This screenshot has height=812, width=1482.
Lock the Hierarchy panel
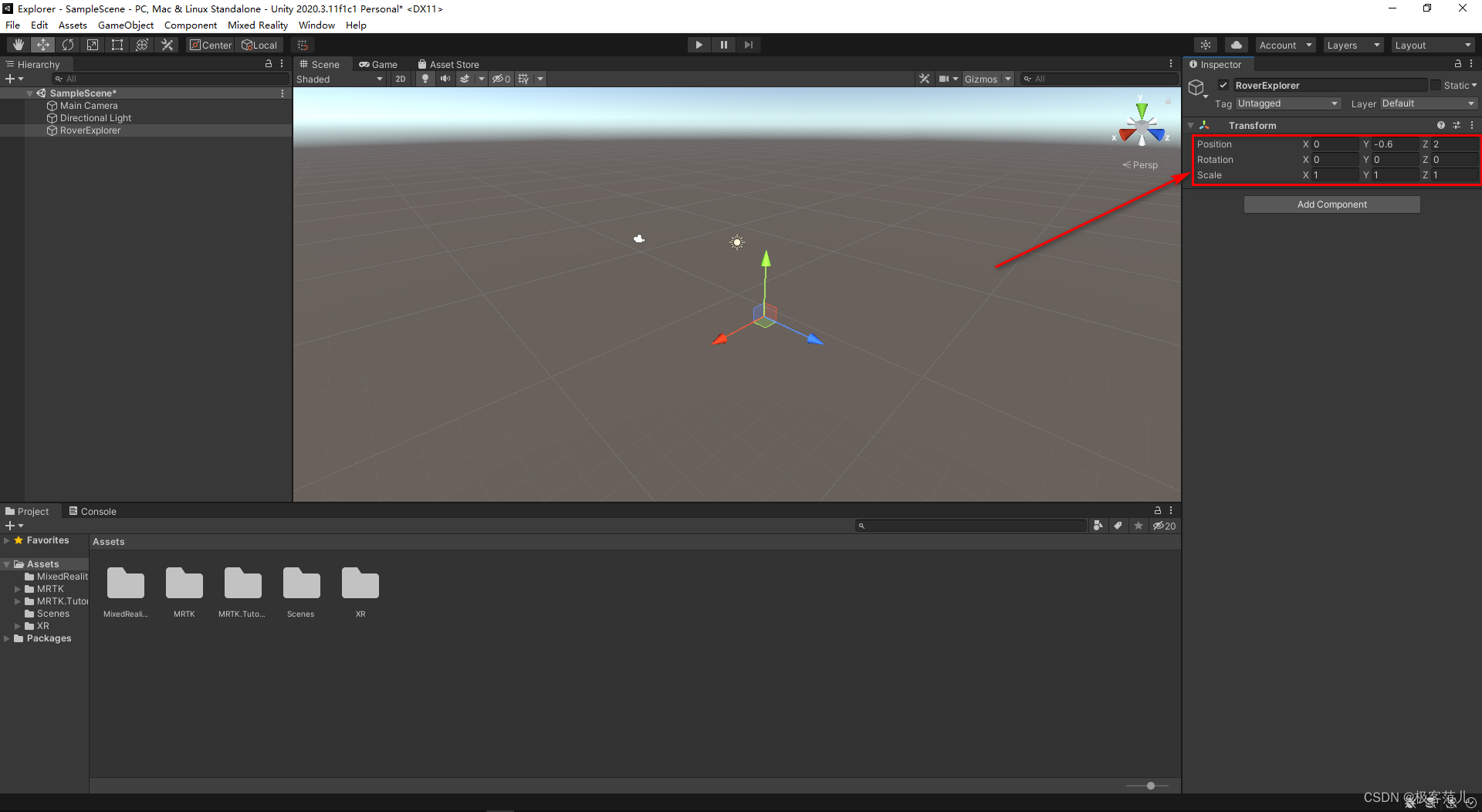pyautogui.click(x=269, y=64)
